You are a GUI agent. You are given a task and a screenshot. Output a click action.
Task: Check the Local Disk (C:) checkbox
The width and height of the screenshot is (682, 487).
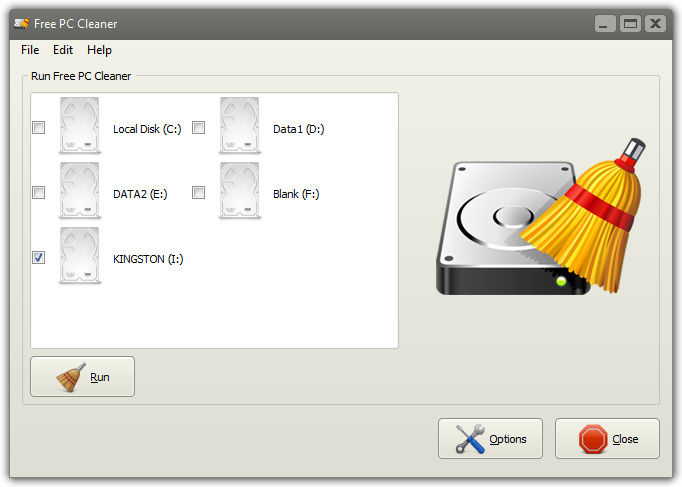tap(39, 127)
